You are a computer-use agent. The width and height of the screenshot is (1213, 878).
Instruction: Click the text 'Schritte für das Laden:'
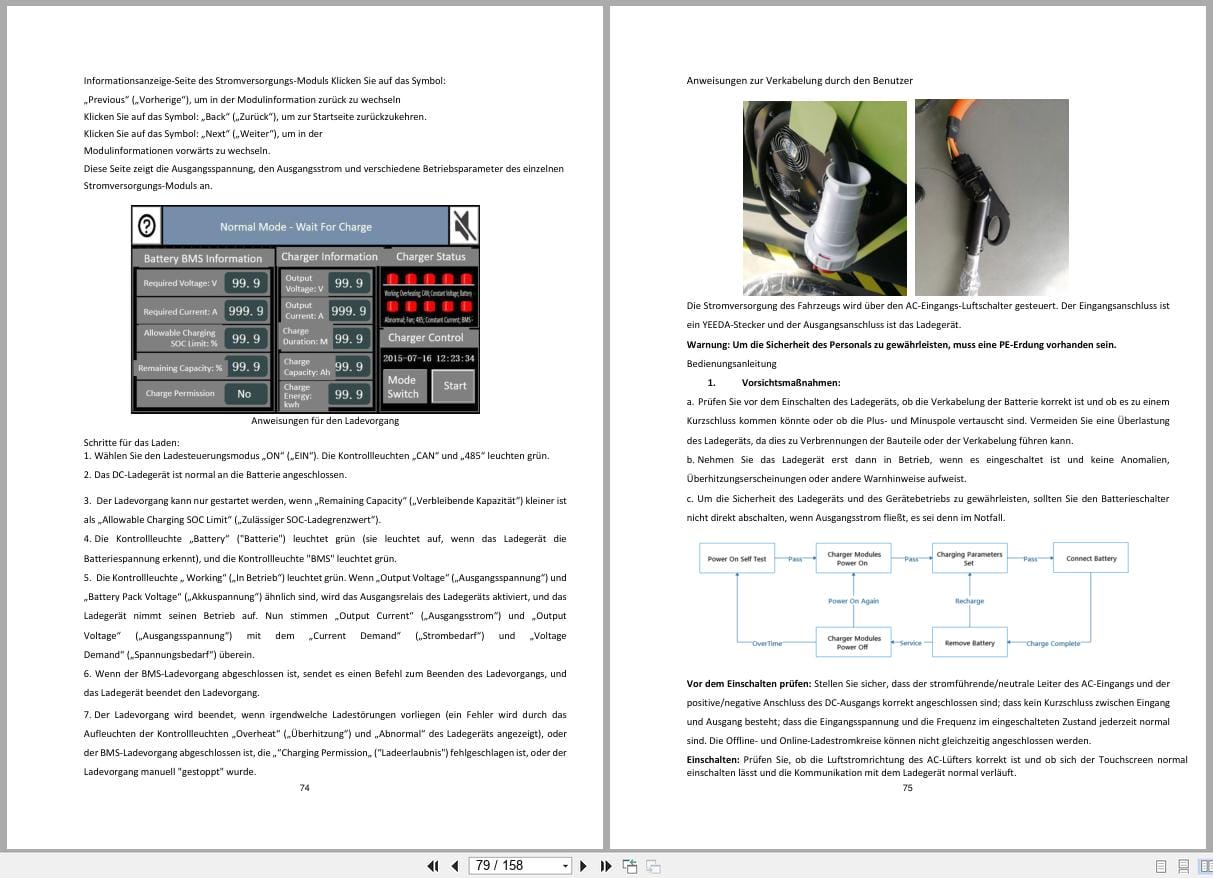tap(131, 442)
